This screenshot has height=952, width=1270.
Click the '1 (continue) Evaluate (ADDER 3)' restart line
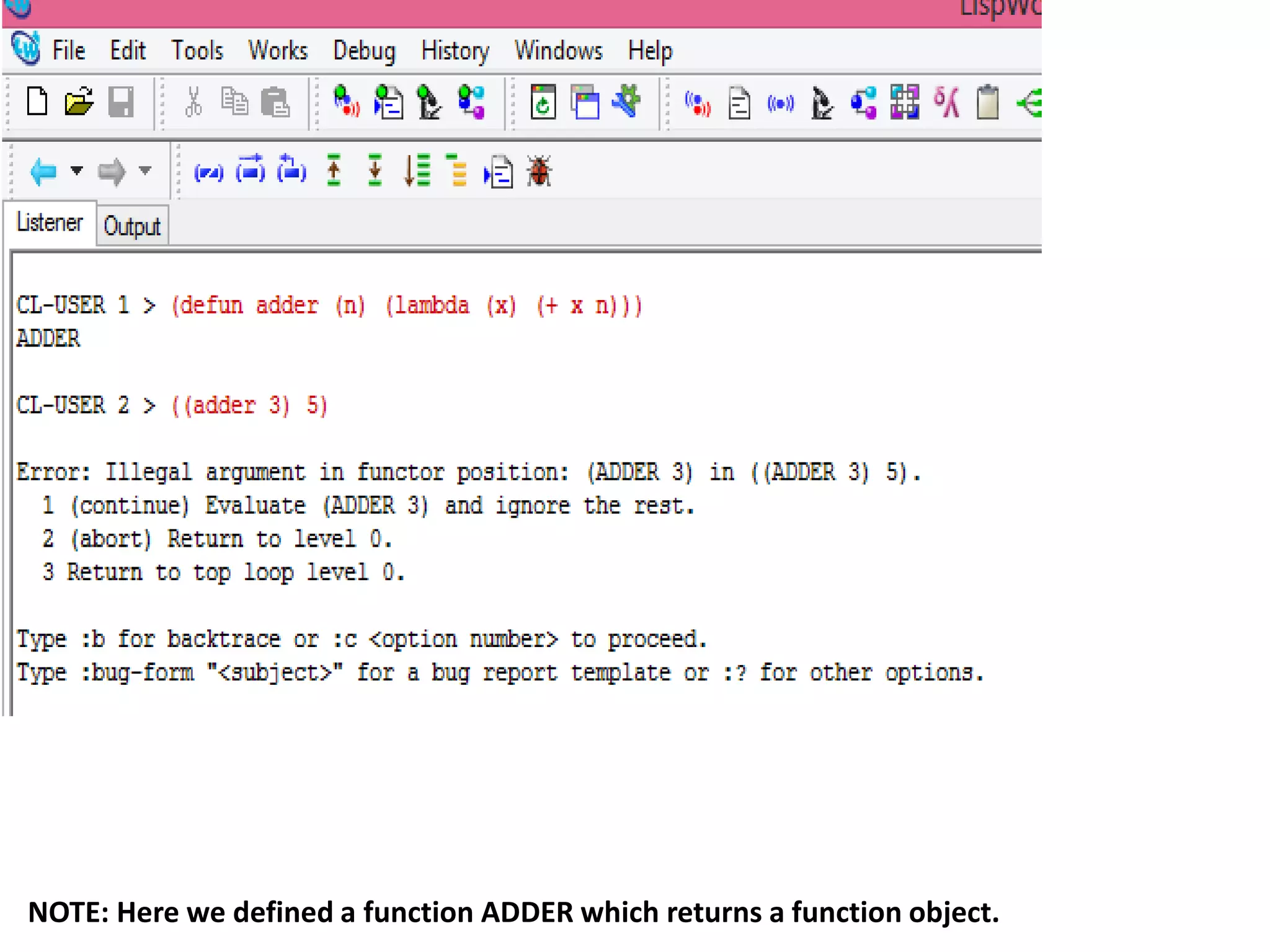(x=368, y=506)
